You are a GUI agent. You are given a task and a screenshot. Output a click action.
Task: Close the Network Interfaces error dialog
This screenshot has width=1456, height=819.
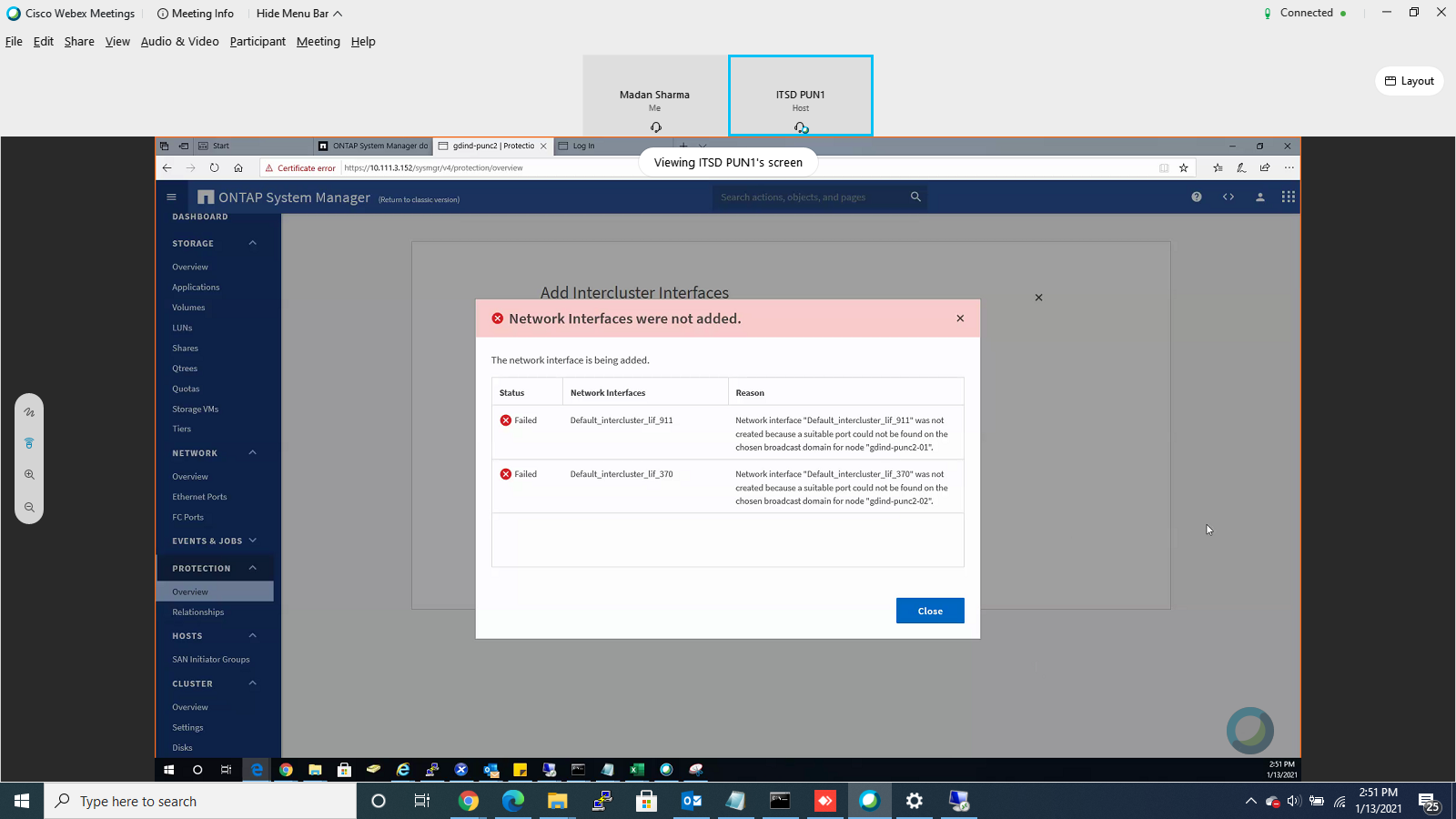tap(959, 318)
